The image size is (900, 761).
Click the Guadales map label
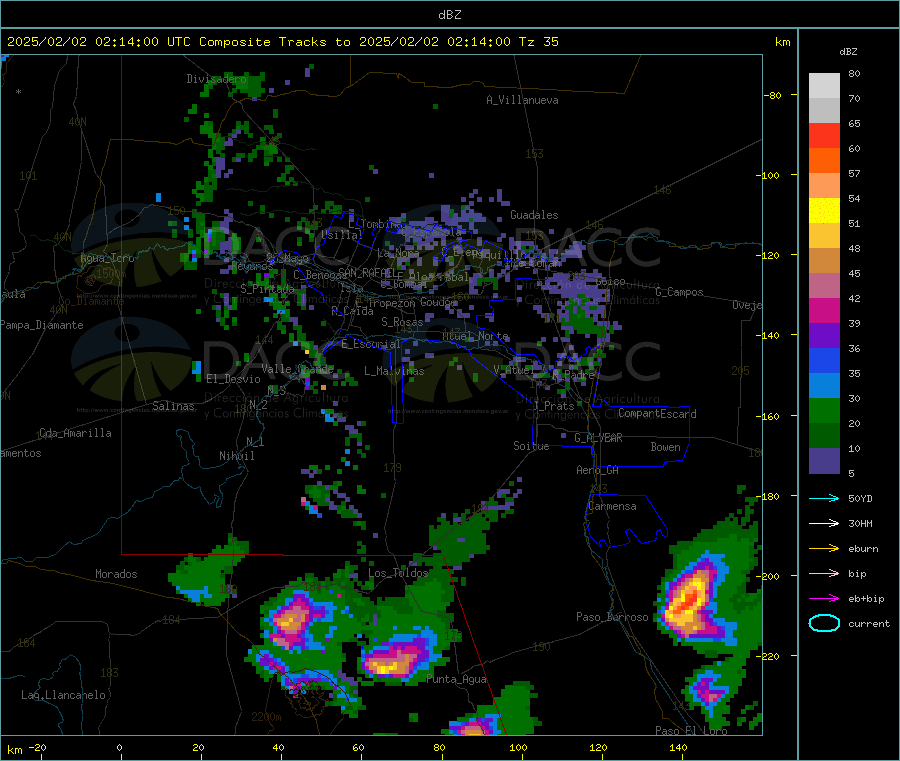(x=534, y=215)
